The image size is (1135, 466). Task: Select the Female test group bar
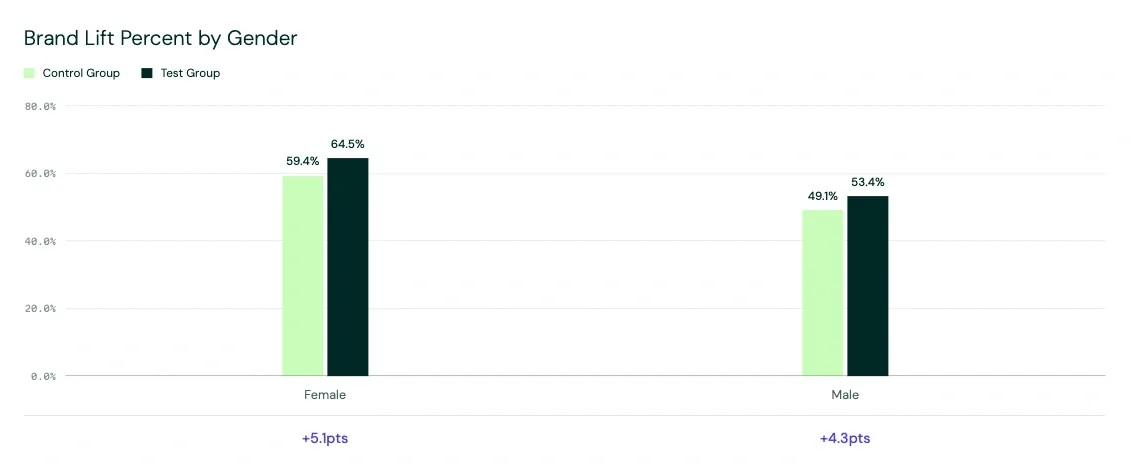tap(347, 267)
